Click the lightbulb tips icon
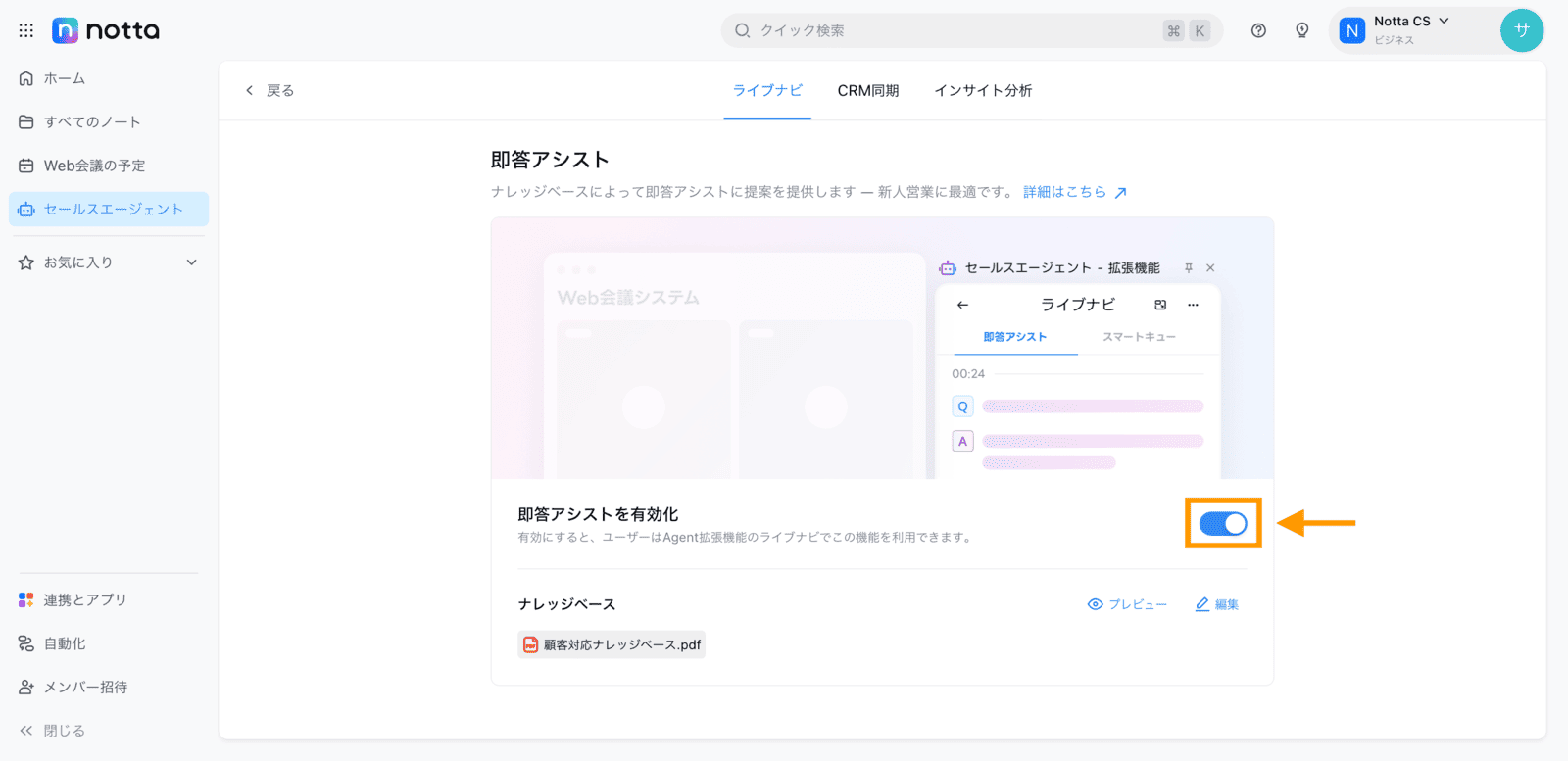1568x761 pixels. 1302,30
